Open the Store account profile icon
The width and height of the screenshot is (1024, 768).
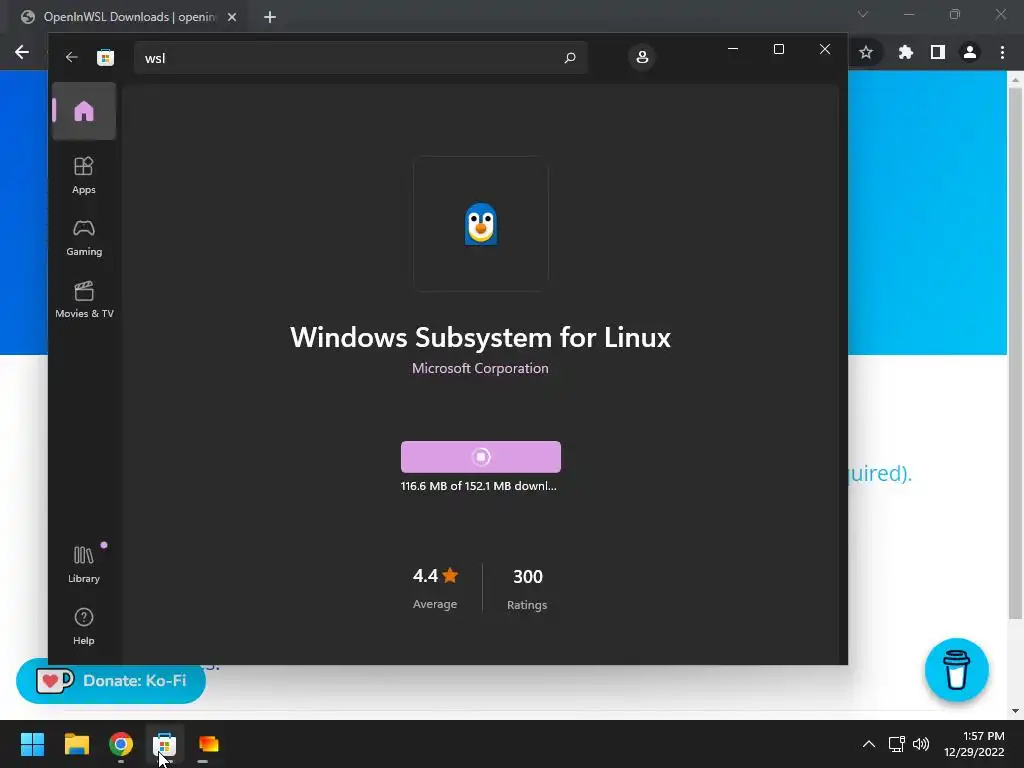[642, 57]
